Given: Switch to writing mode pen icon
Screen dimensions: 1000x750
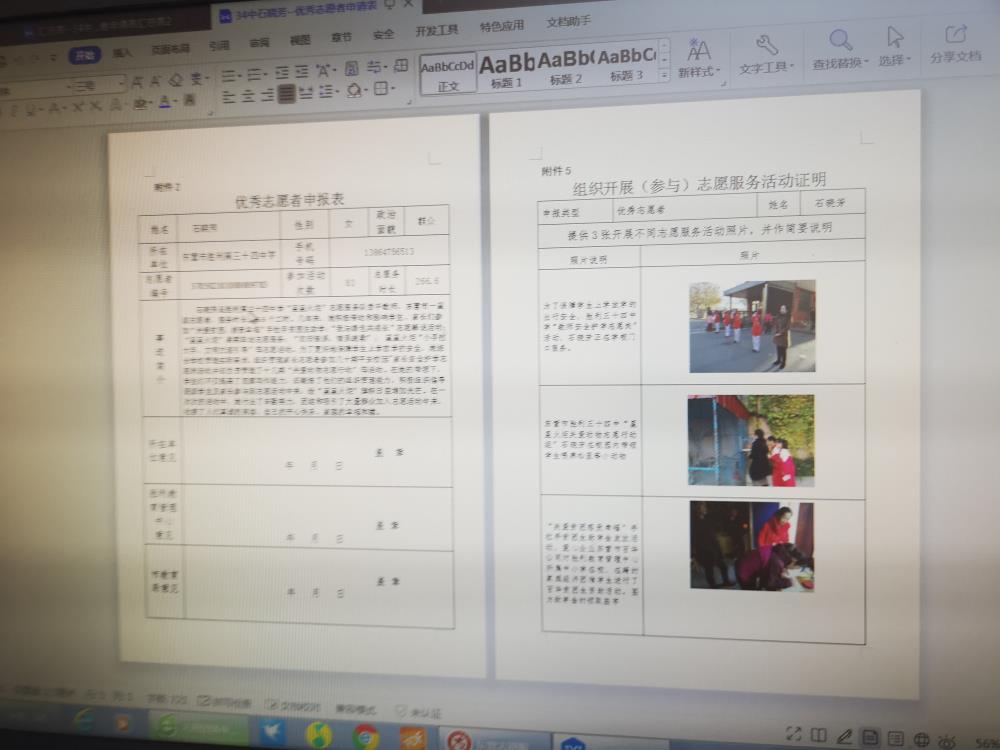Looking at the screenshot, I should click(x=844, y=737).
